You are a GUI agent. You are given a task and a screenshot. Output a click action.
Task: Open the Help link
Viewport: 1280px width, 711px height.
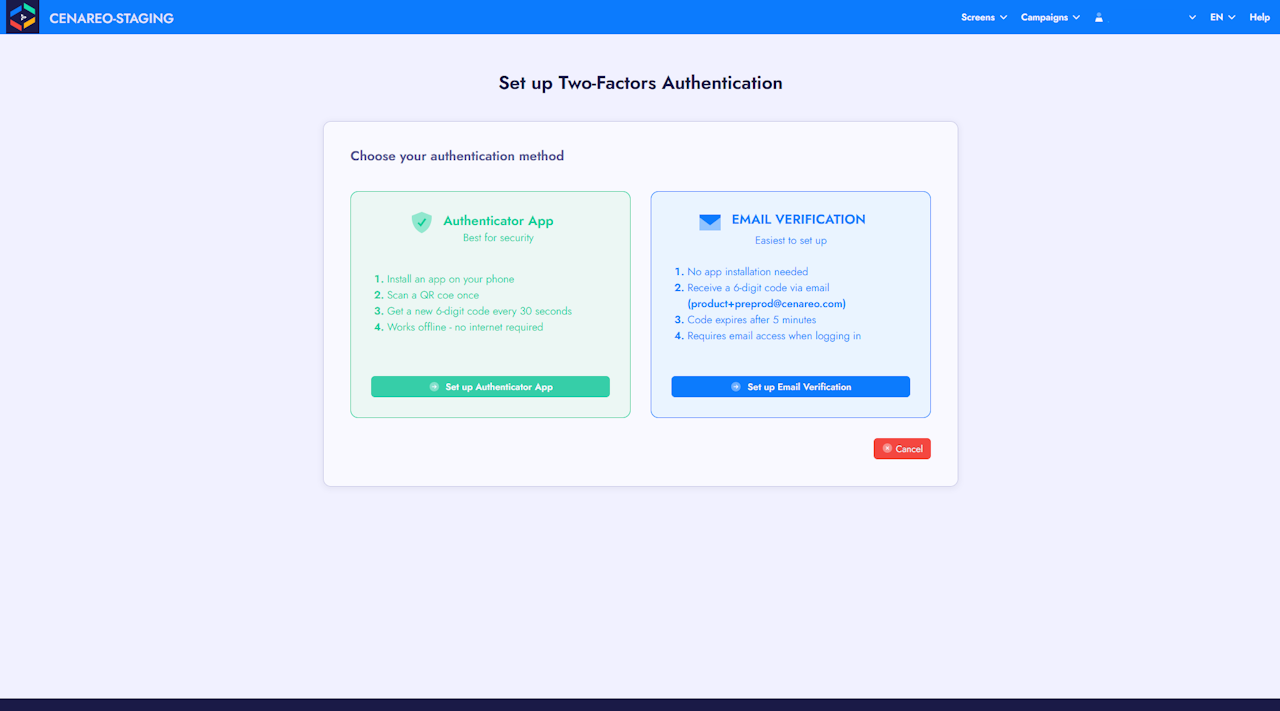coord(1259,17)
